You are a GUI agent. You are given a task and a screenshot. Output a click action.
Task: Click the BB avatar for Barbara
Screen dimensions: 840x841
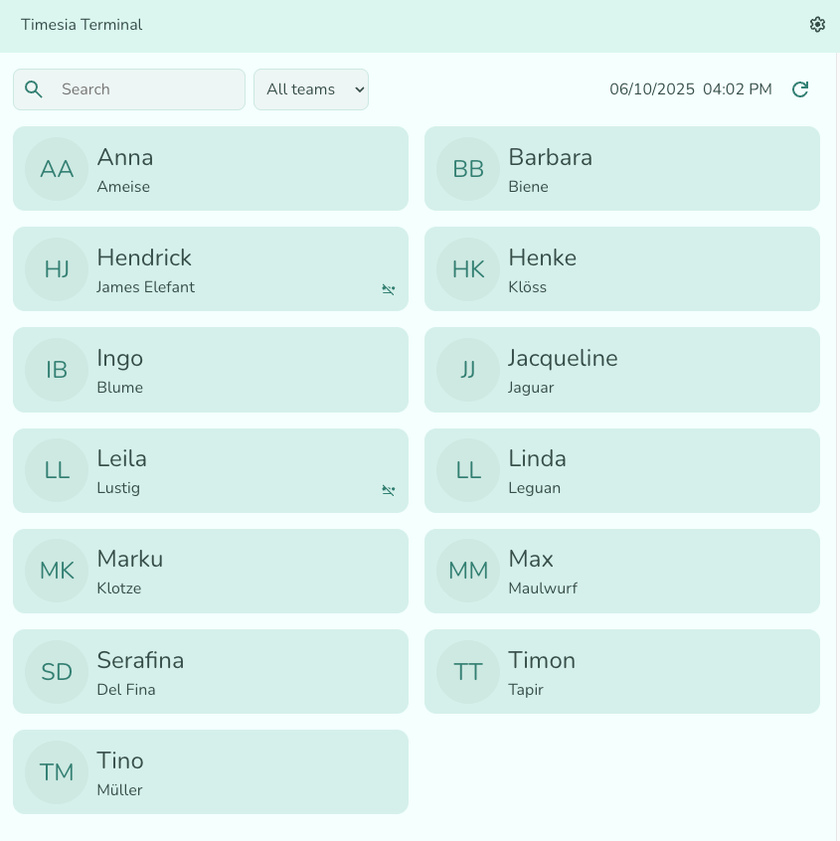(x=468, y=169)
